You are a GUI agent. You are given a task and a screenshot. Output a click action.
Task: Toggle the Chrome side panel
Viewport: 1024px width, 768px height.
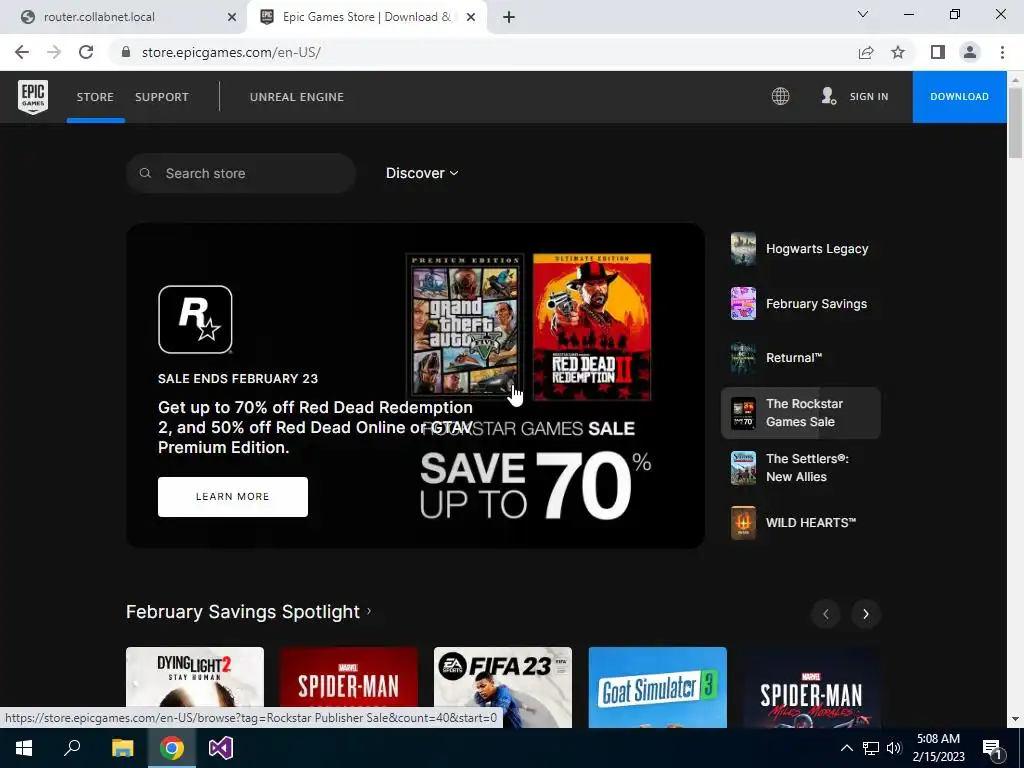point(938,52)
